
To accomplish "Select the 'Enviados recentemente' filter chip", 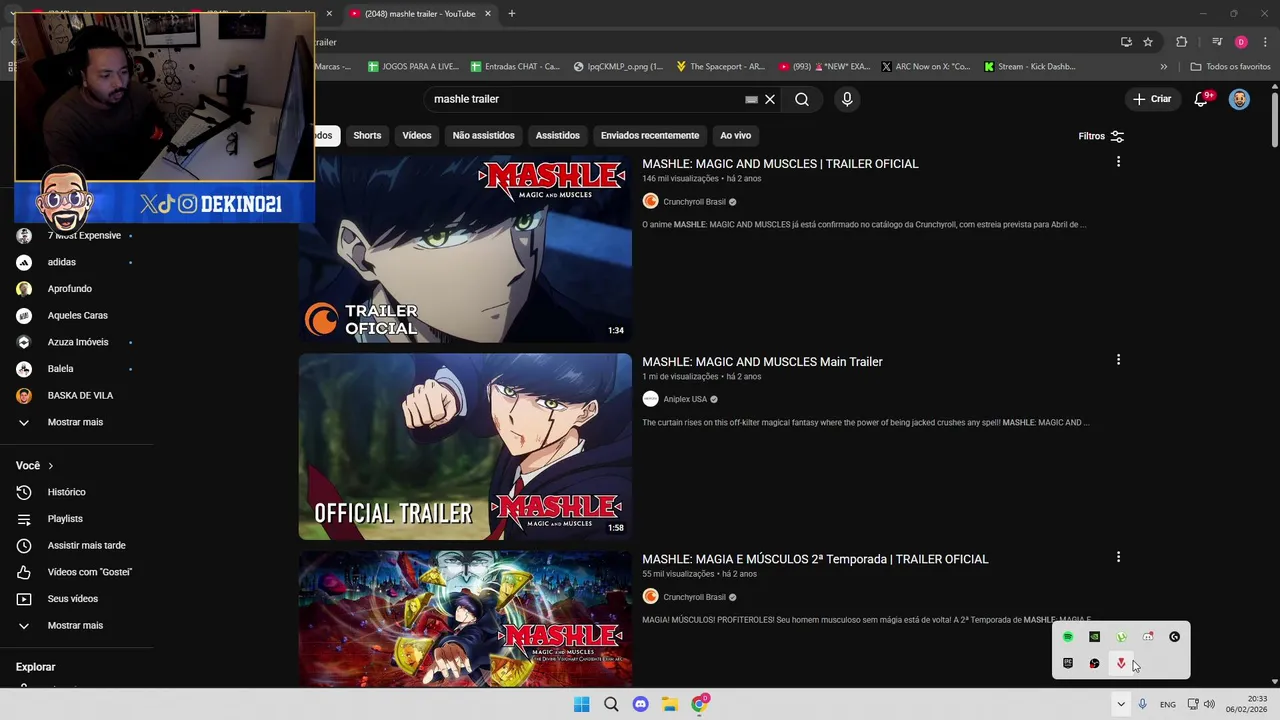I will (650, 135).
